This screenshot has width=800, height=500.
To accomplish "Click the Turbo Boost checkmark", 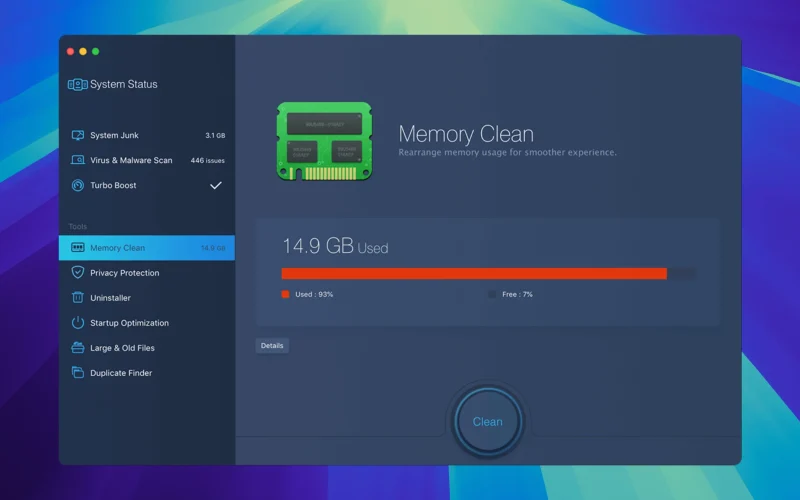I will (x=216, y=185).
